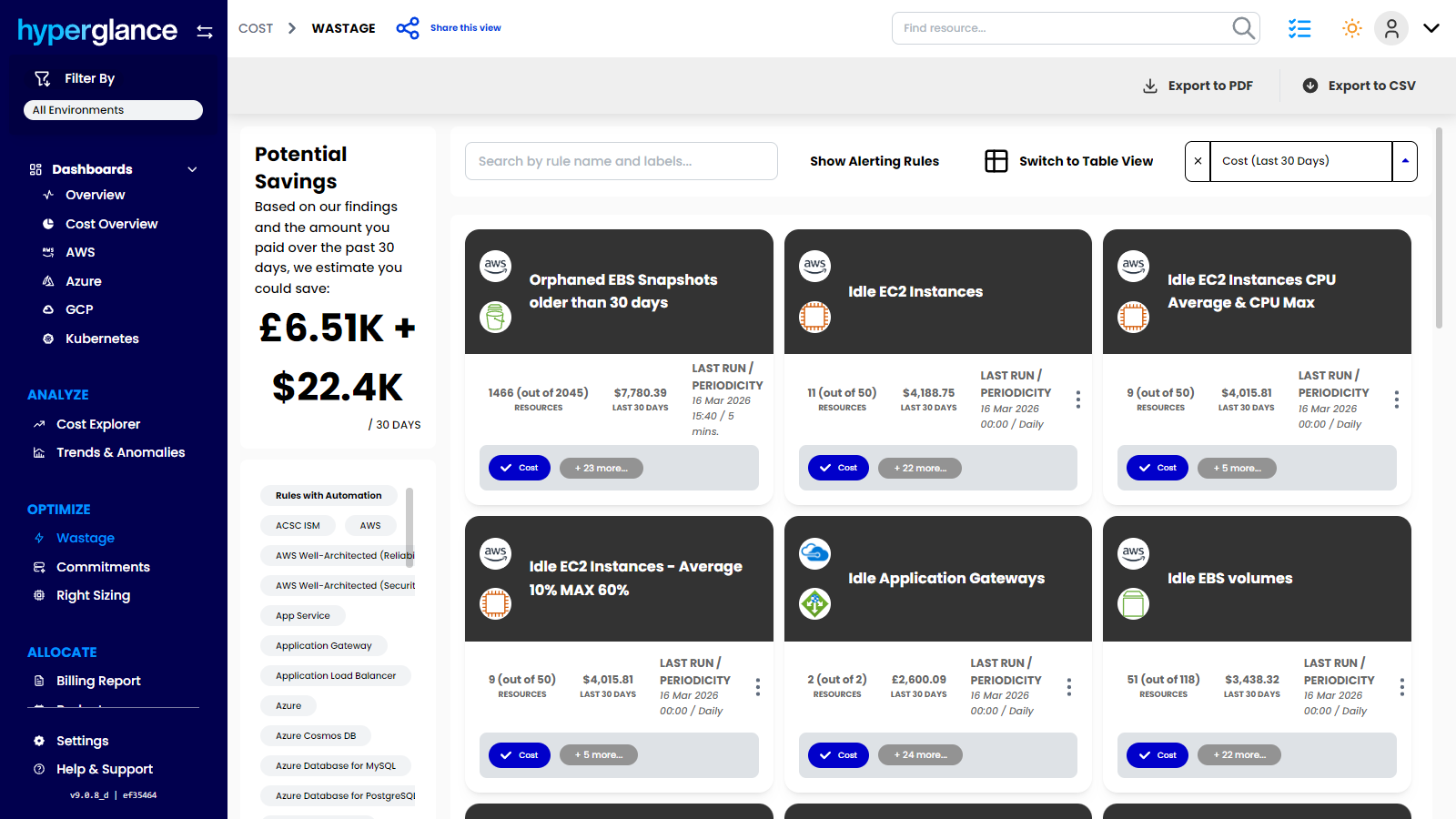Filter by the AWS label chip
This screenshot has width=1456, height=819.
pos(370,526)
